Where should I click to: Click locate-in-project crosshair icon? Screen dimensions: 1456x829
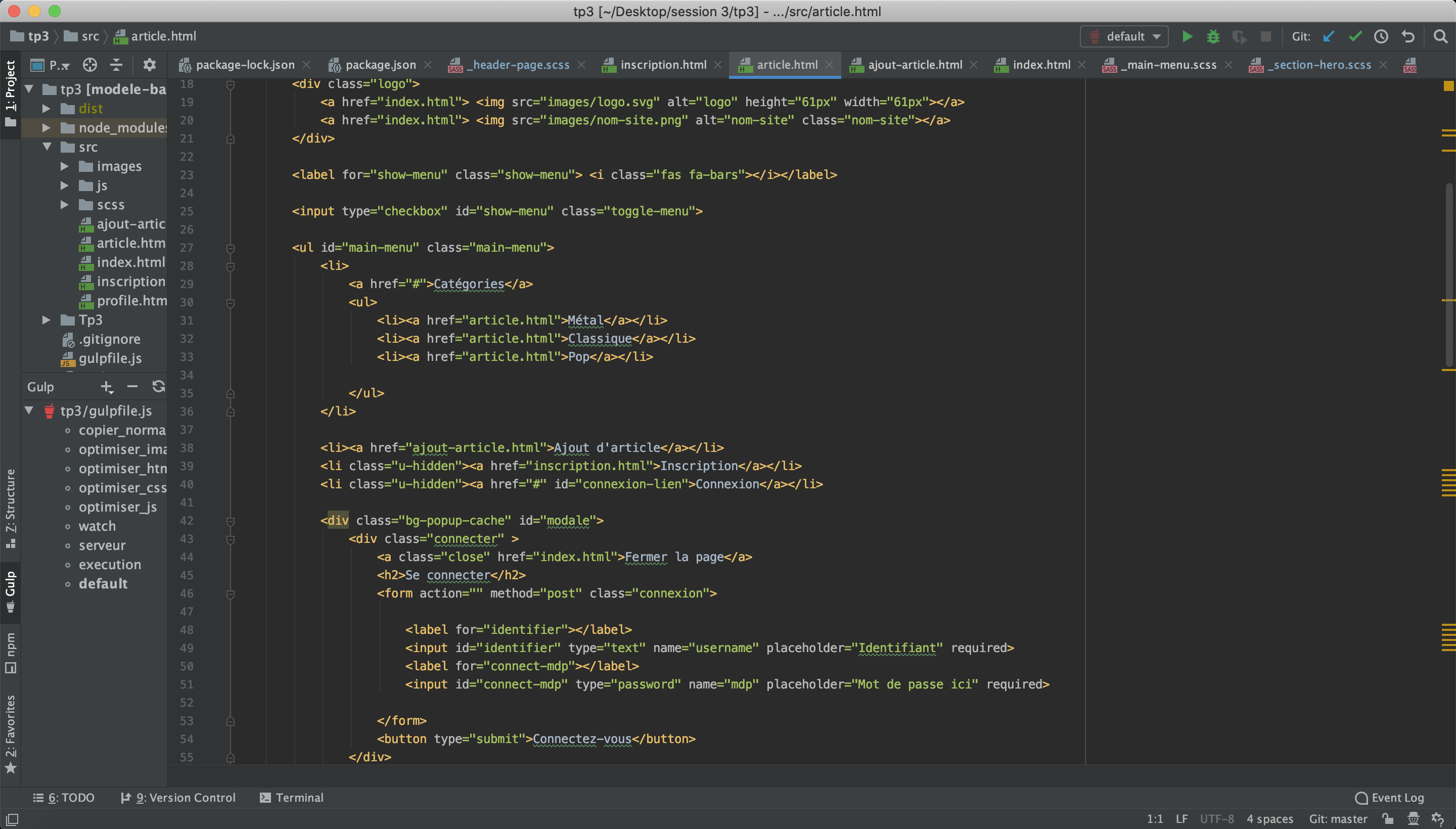pyautogui.click(x=89, y=65)
